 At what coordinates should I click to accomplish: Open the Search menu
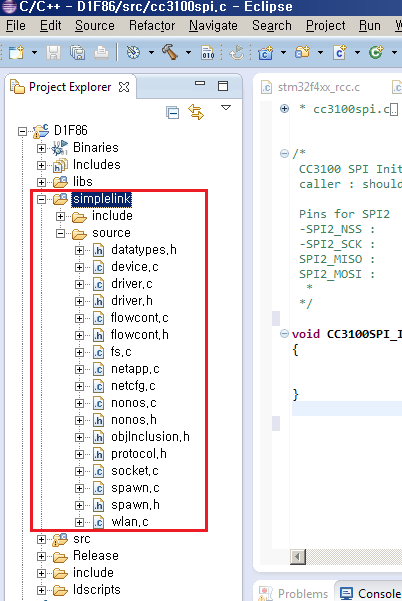pyautogui.click(x=272, y=26)
